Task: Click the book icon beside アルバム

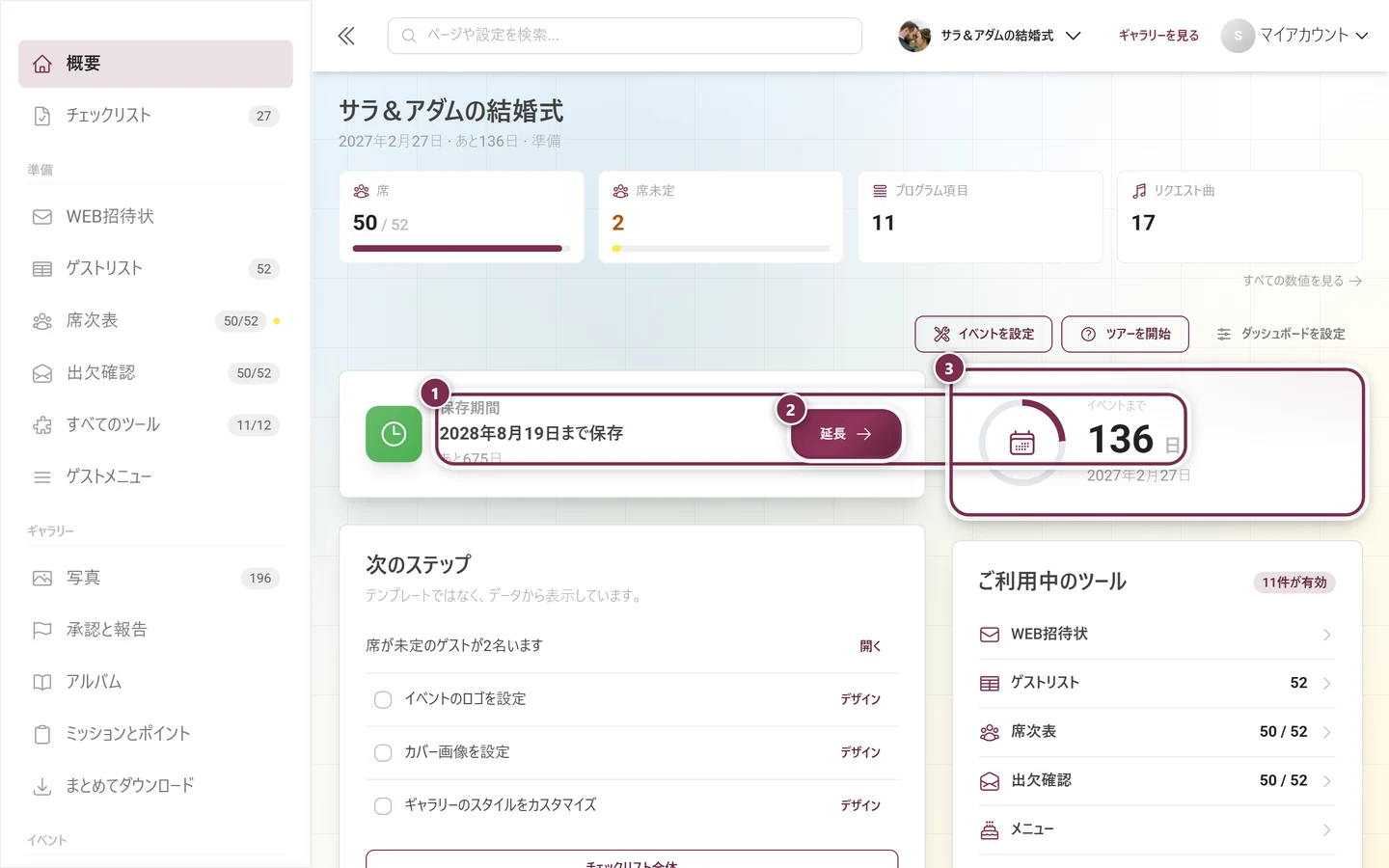Action: pyautogui.click(x=42, y=682)
